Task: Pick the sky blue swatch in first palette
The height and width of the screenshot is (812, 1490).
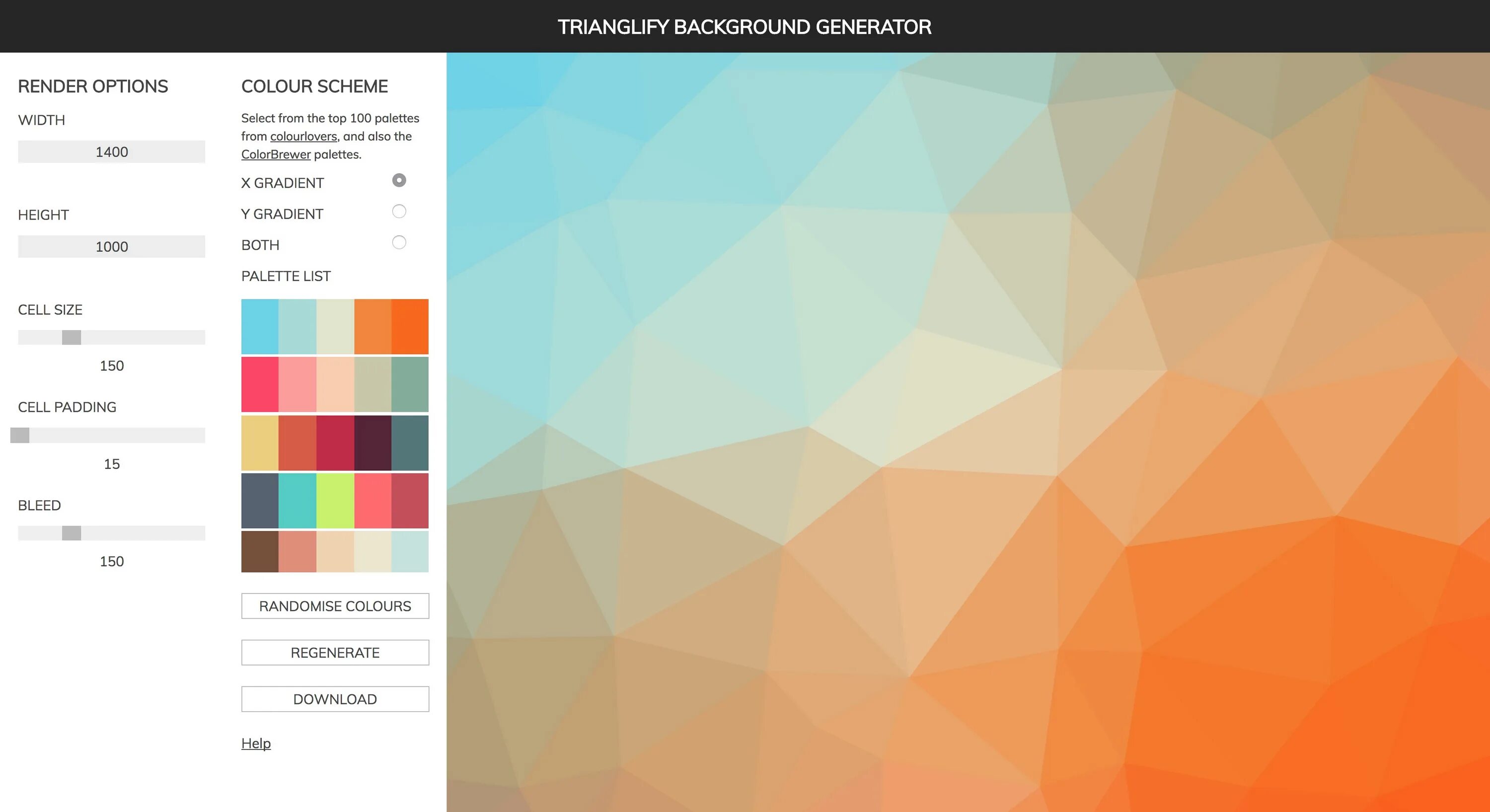Action: coord(260,326)
